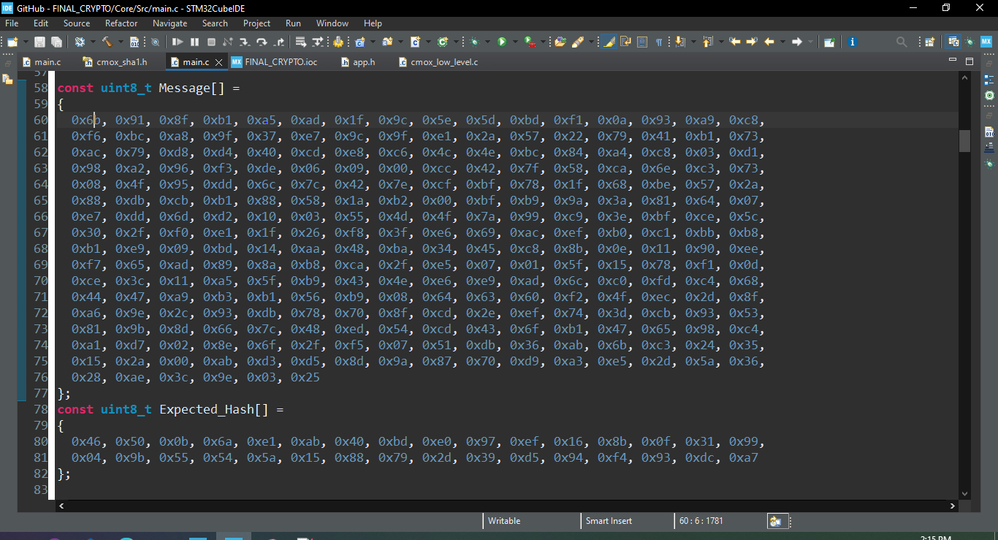Click the Terminate stop icon
The height and width of the screenshot is (540, 998).
(211, 41)
